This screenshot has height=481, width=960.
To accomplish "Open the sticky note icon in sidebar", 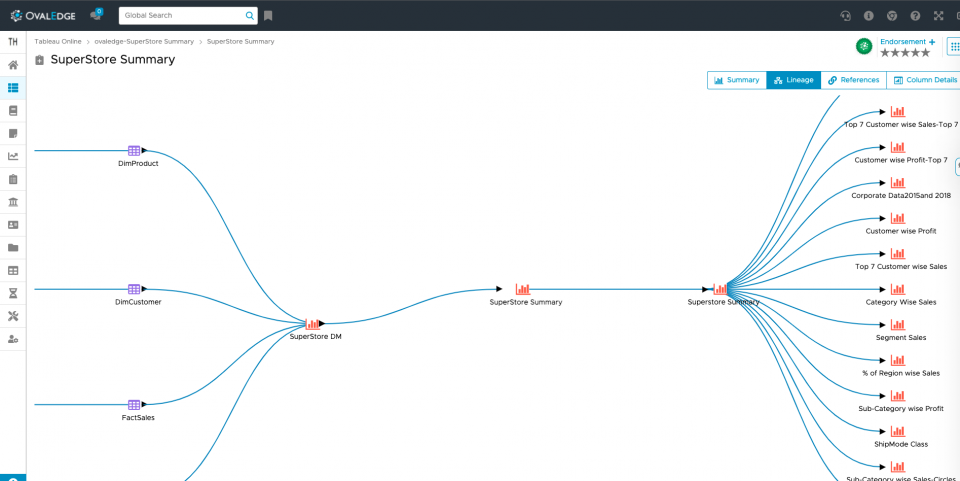I will click(x=13, y=133).
